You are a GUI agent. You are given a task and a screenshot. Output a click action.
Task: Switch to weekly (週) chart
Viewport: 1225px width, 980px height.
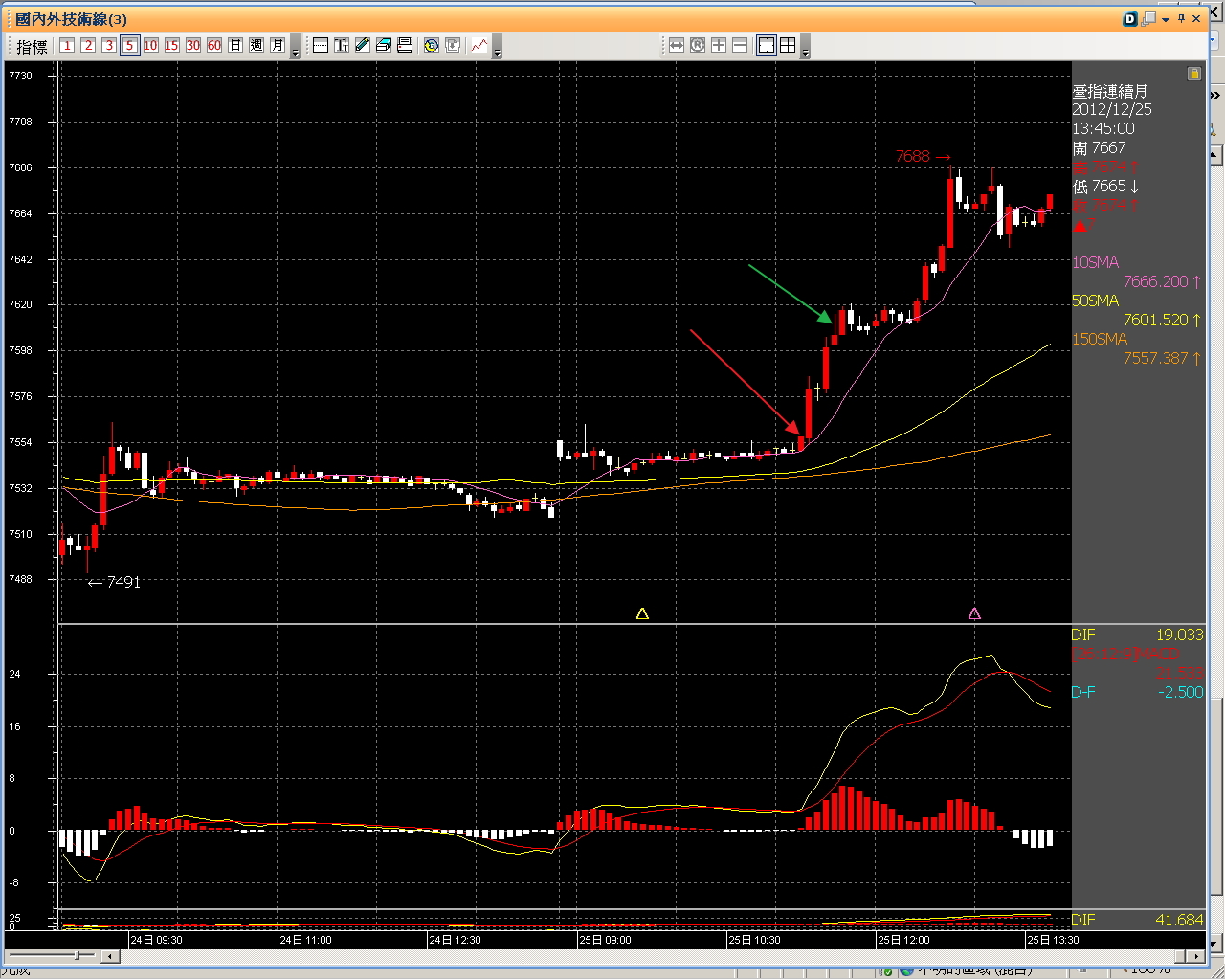click(x=256, y=45)
